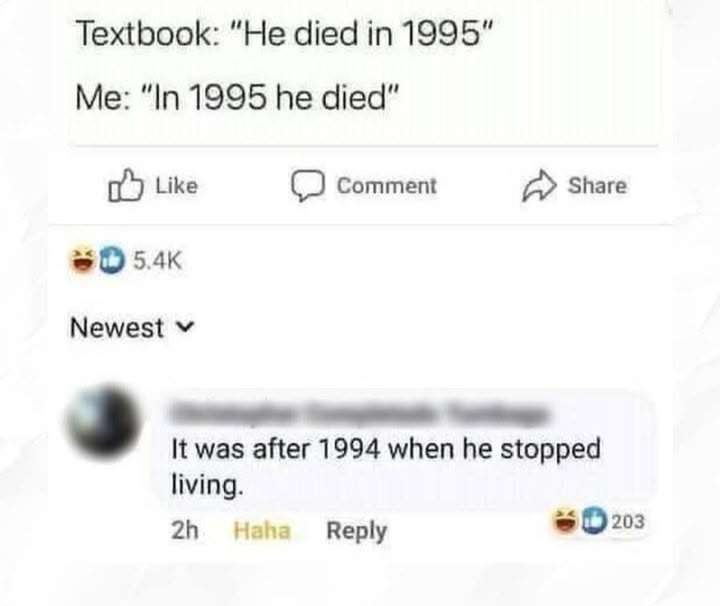Click the Share button label
The height and width of the screenshot is (606, 720).
pyautogui.click(x=597, y=186)
